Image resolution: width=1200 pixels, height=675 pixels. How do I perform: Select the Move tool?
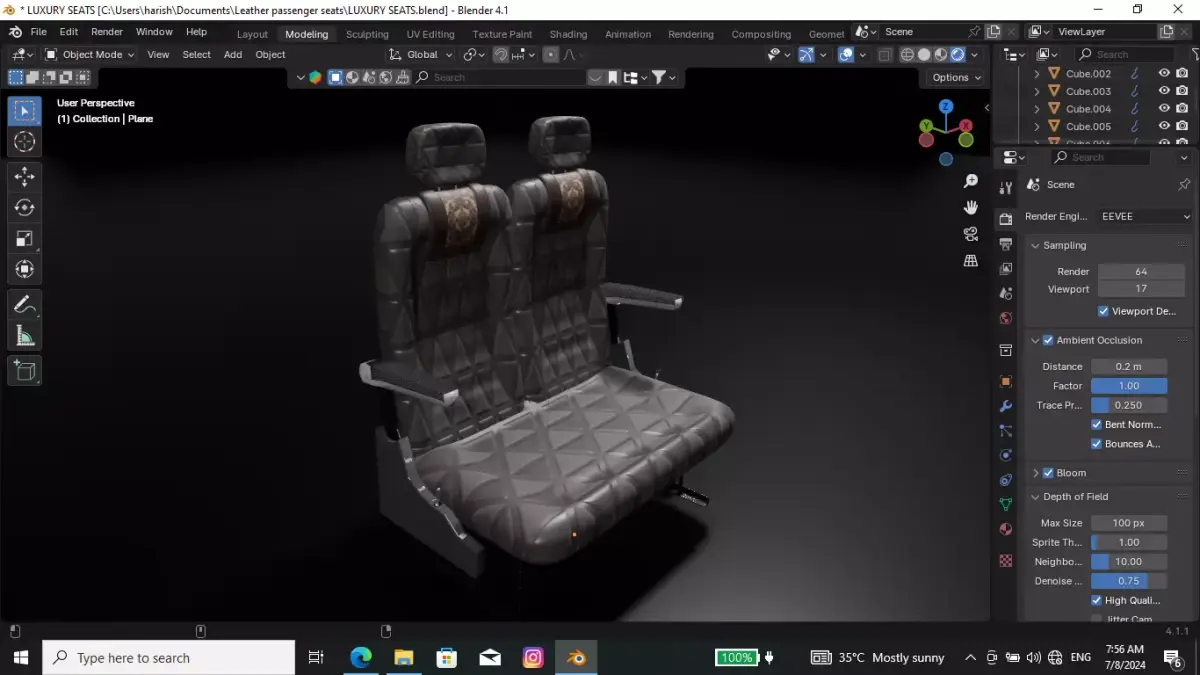click(x=25, y=177)
